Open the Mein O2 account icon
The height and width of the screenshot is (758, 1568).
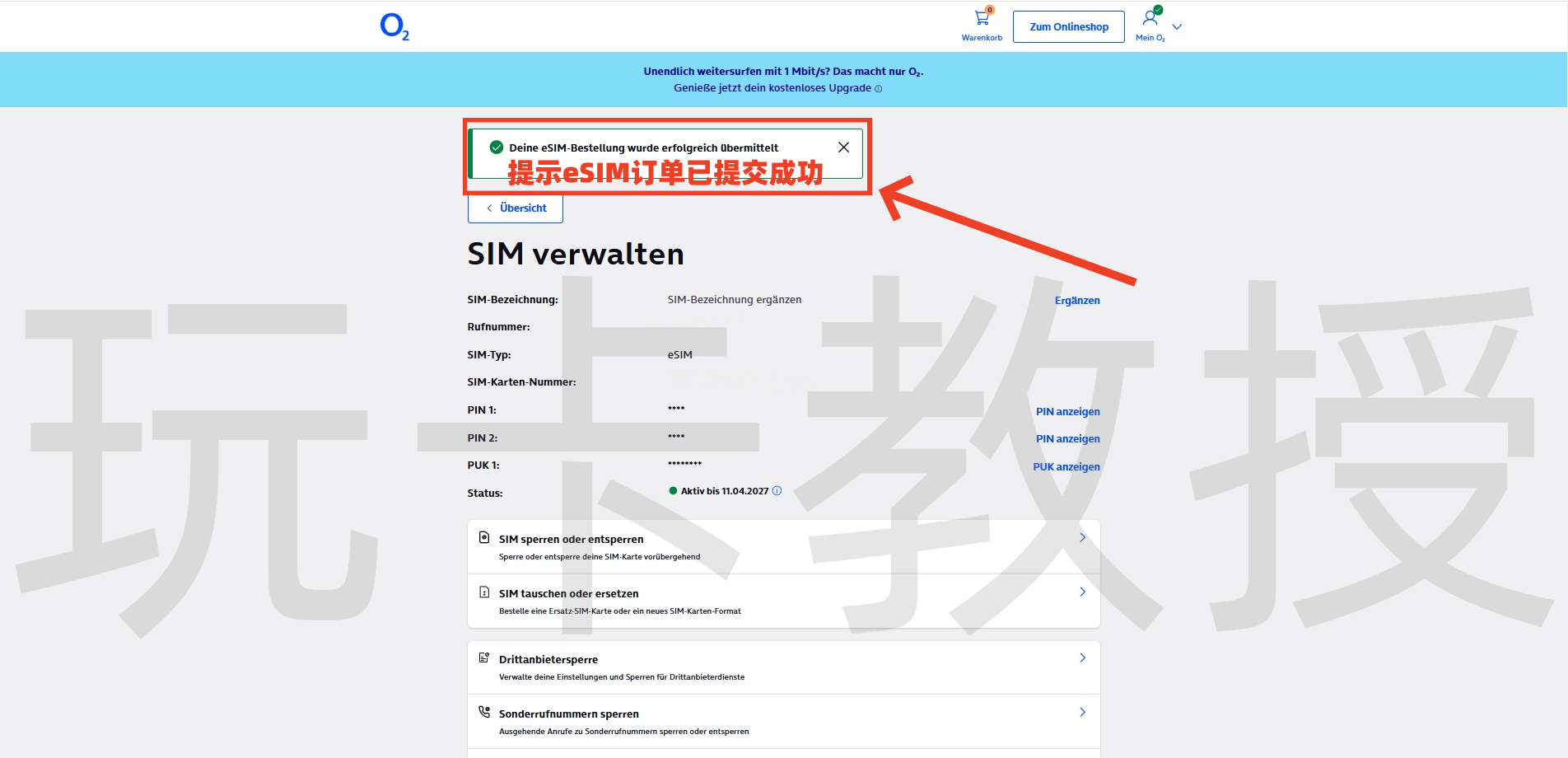[1150, 17]
